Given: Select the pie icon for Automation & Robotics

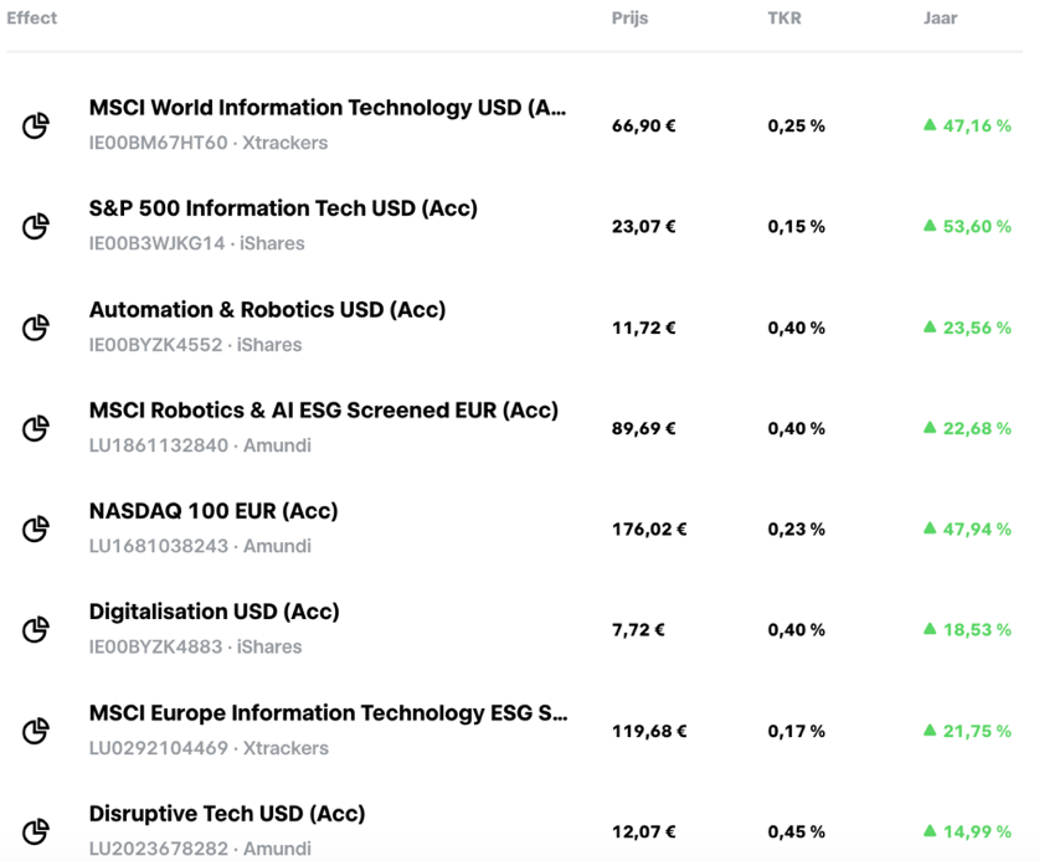Looking at the screenshot, I should coord(36,327).
